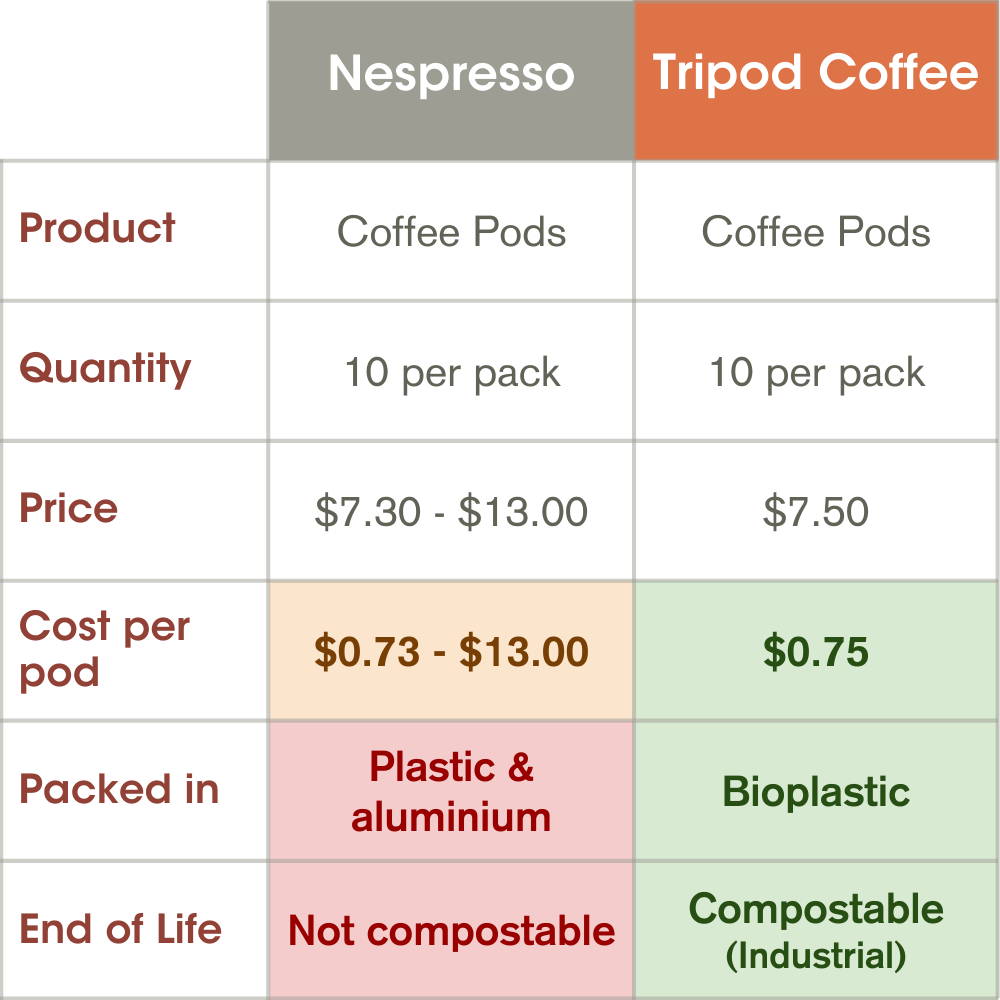Click the $7.30 - $13.00 price cell

451,512
